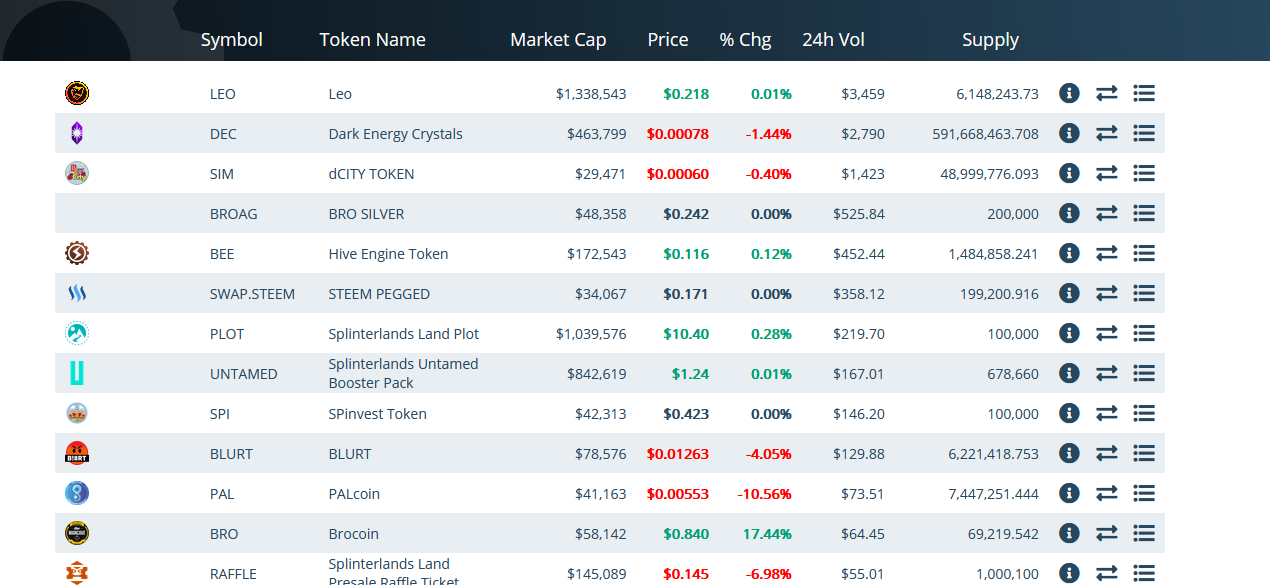Click Brocoin price $0.840
The image size is (1270, 585).
686,534
